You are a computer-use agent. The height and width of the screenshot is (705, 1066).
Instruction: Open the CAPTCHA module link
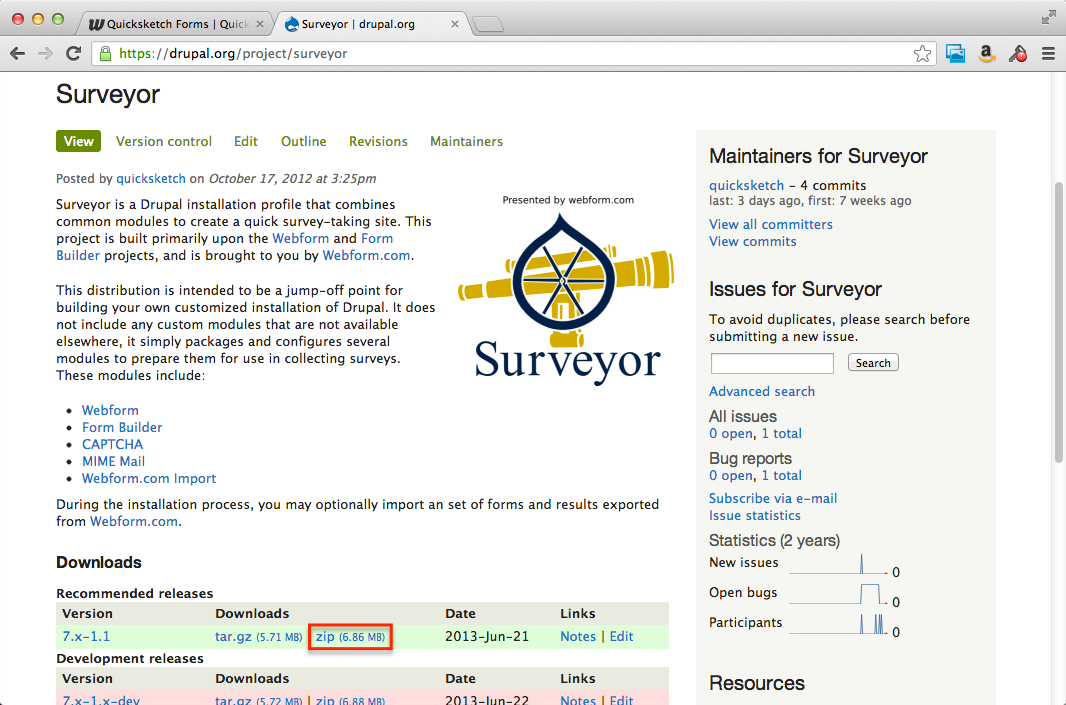tap(113, 445)
